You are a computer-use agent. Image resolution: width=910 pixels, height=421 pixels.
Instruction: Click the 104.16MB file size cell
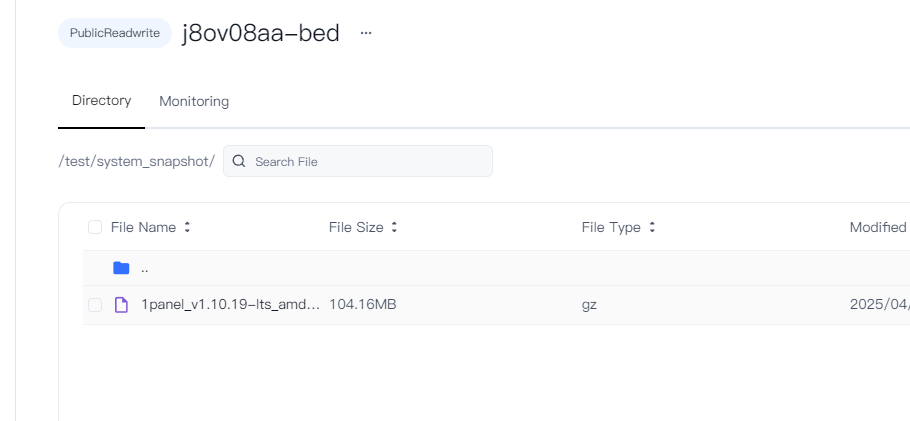pos(363,304)
